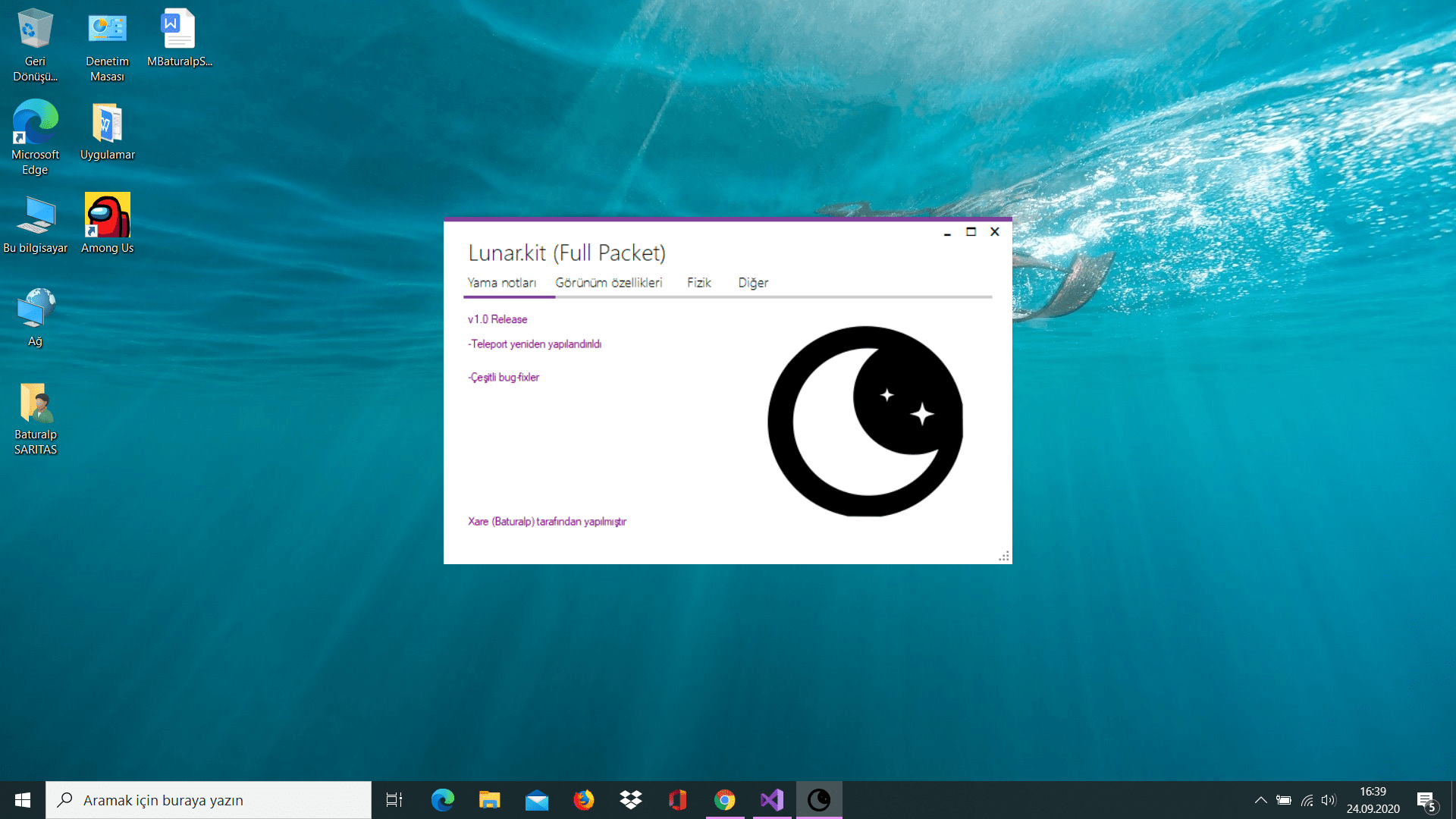Click Lunar.kit moon taskbar icon

pos(819,800)
